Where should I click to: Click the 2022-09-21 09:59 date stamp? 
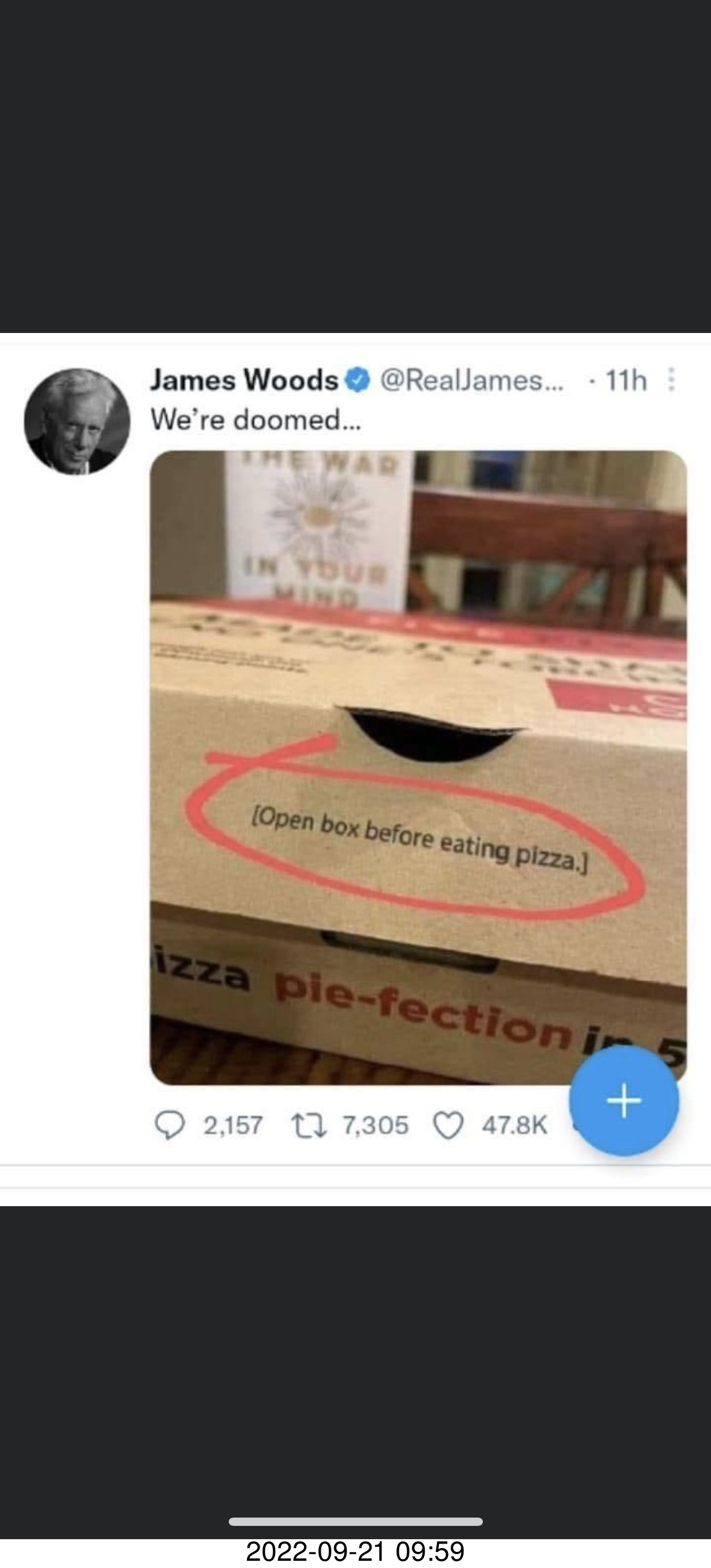pos(355,1550)
